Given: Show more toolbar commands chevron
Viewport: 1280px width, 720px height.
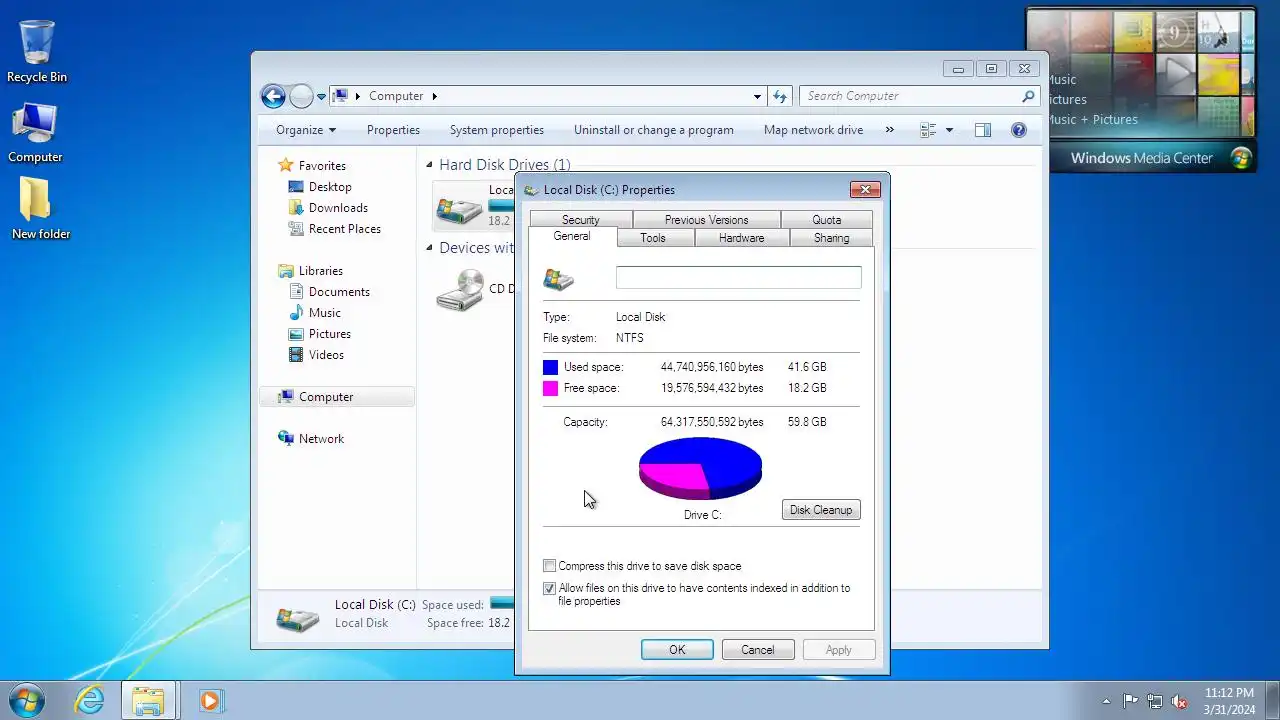Looking at the screenshot, I should (x=889, y=130).
